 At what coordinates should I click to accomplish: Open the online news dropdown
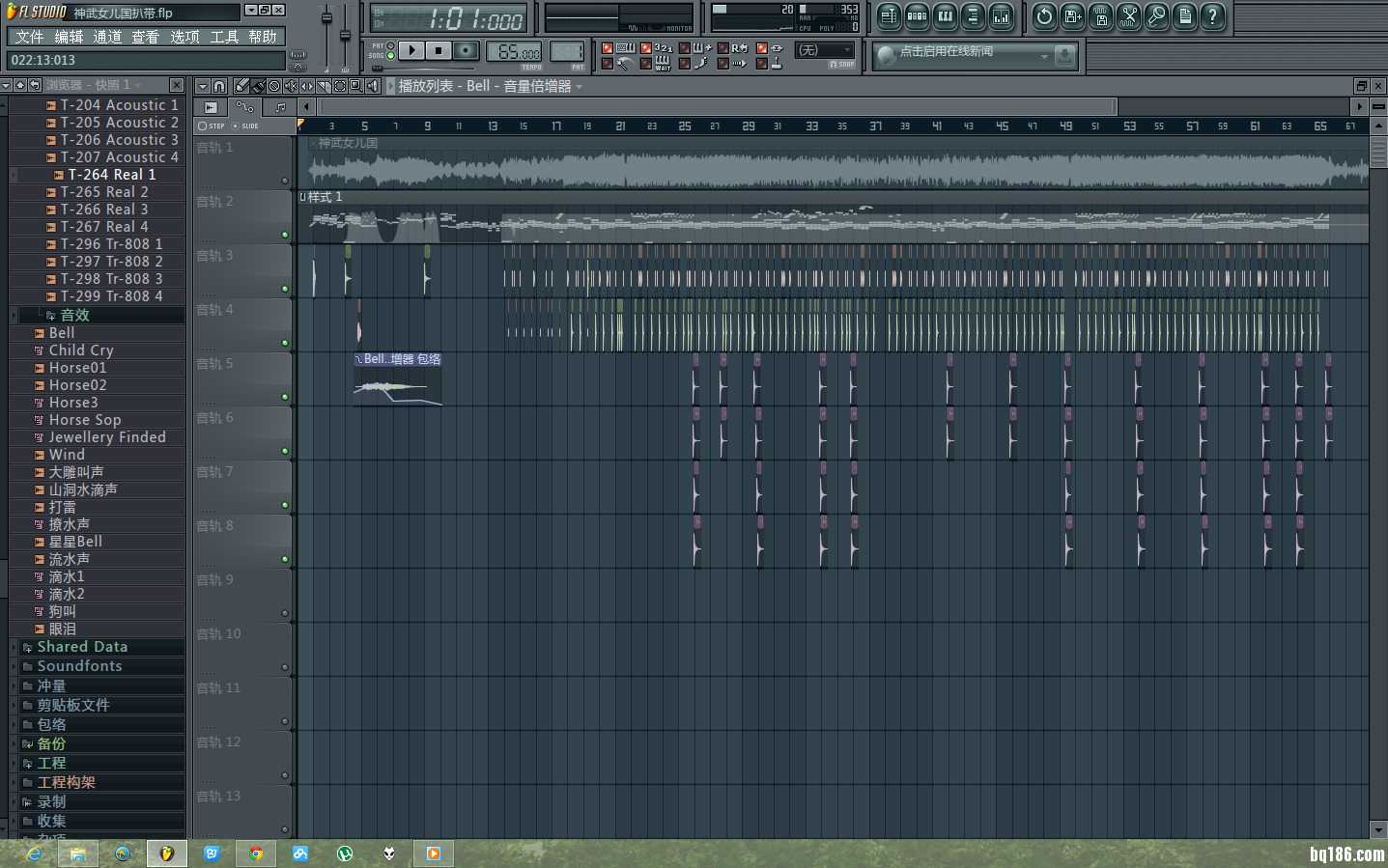1044,56
